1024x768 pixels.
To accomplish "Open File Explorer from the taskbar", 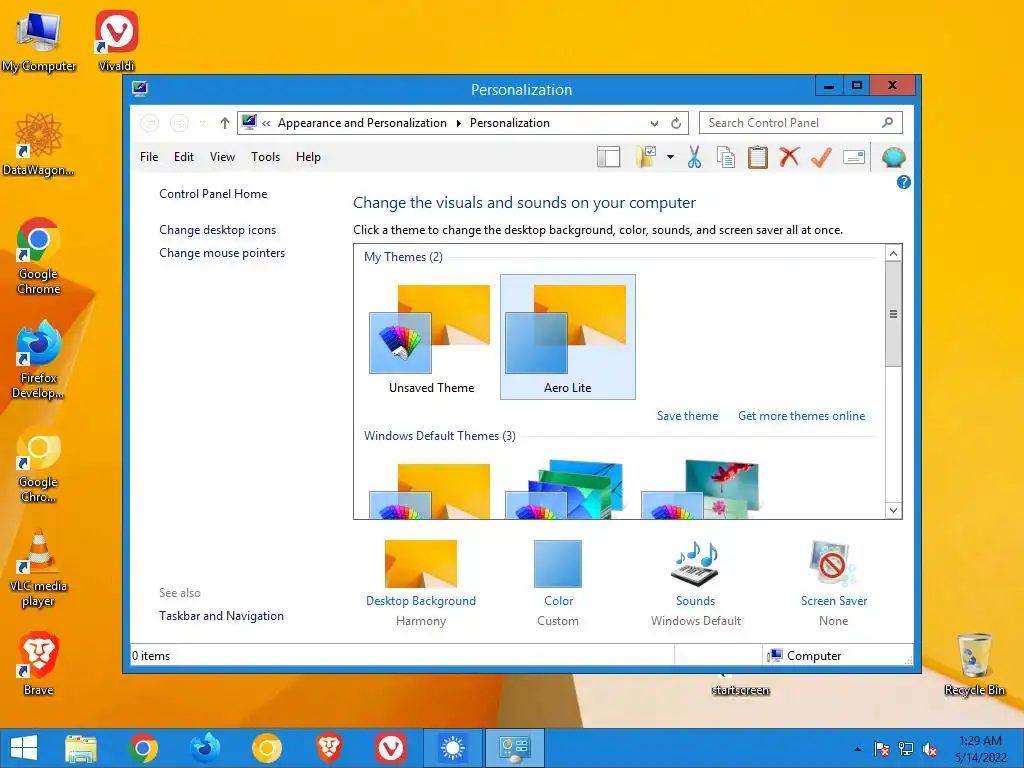I will click(x=81, y=748).
